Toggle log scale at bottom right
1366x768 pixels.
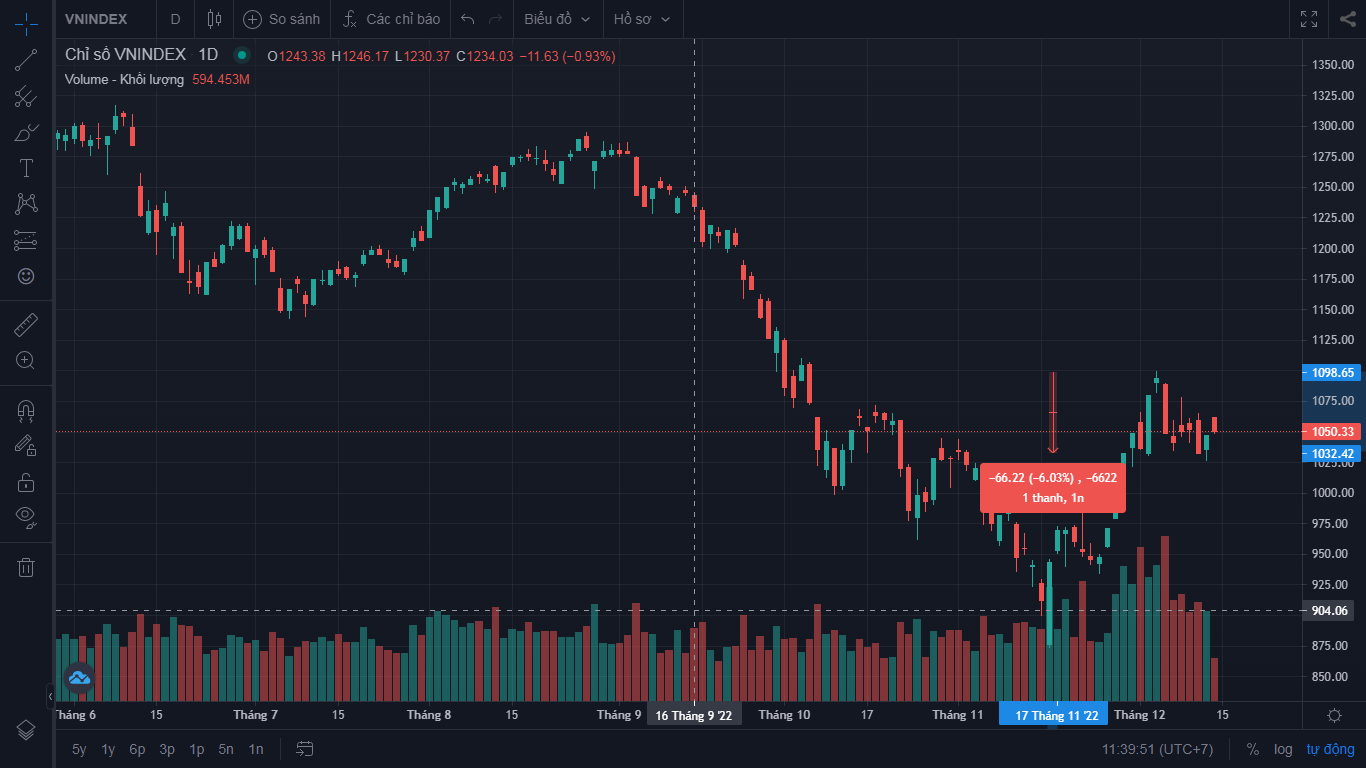pos(1283,749)
